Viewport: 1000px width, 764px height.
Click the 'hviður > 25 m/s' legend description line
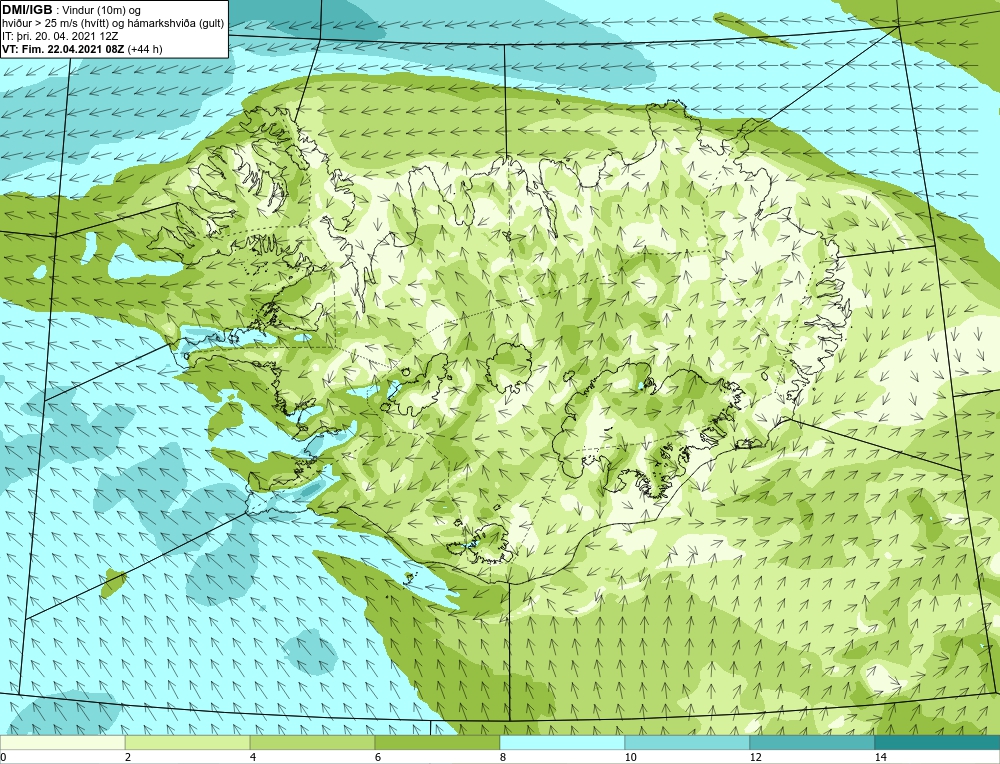click(x=113, y=24)
